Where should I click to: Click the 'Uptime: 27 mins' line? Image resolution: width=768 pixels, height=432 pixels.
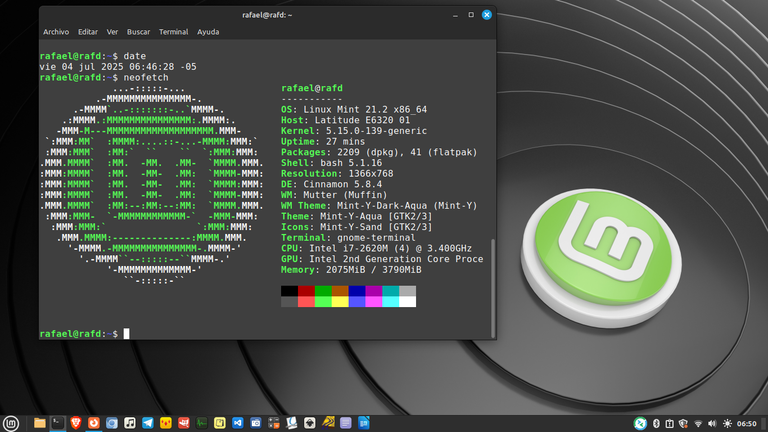click(x=323, y=142)
